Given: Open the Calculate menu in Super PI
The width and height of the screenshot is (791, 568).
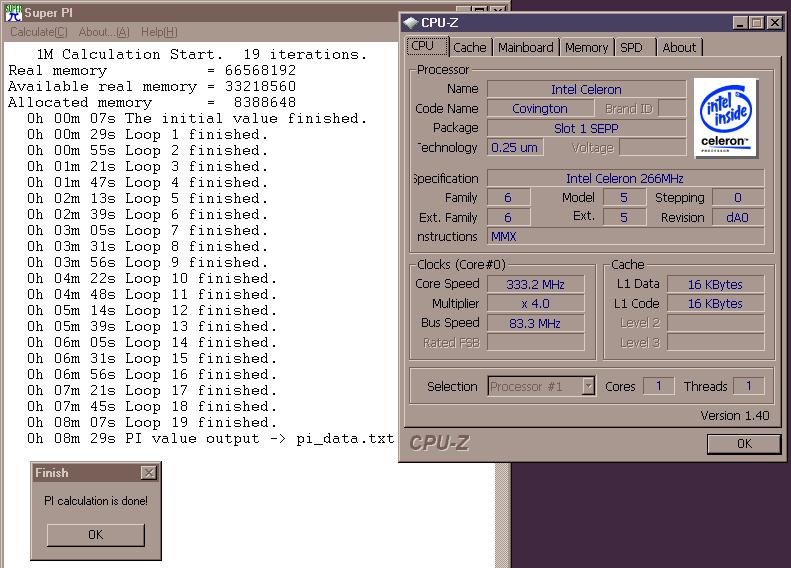Looking at the screenshot, I should click(x=39, y=32).
